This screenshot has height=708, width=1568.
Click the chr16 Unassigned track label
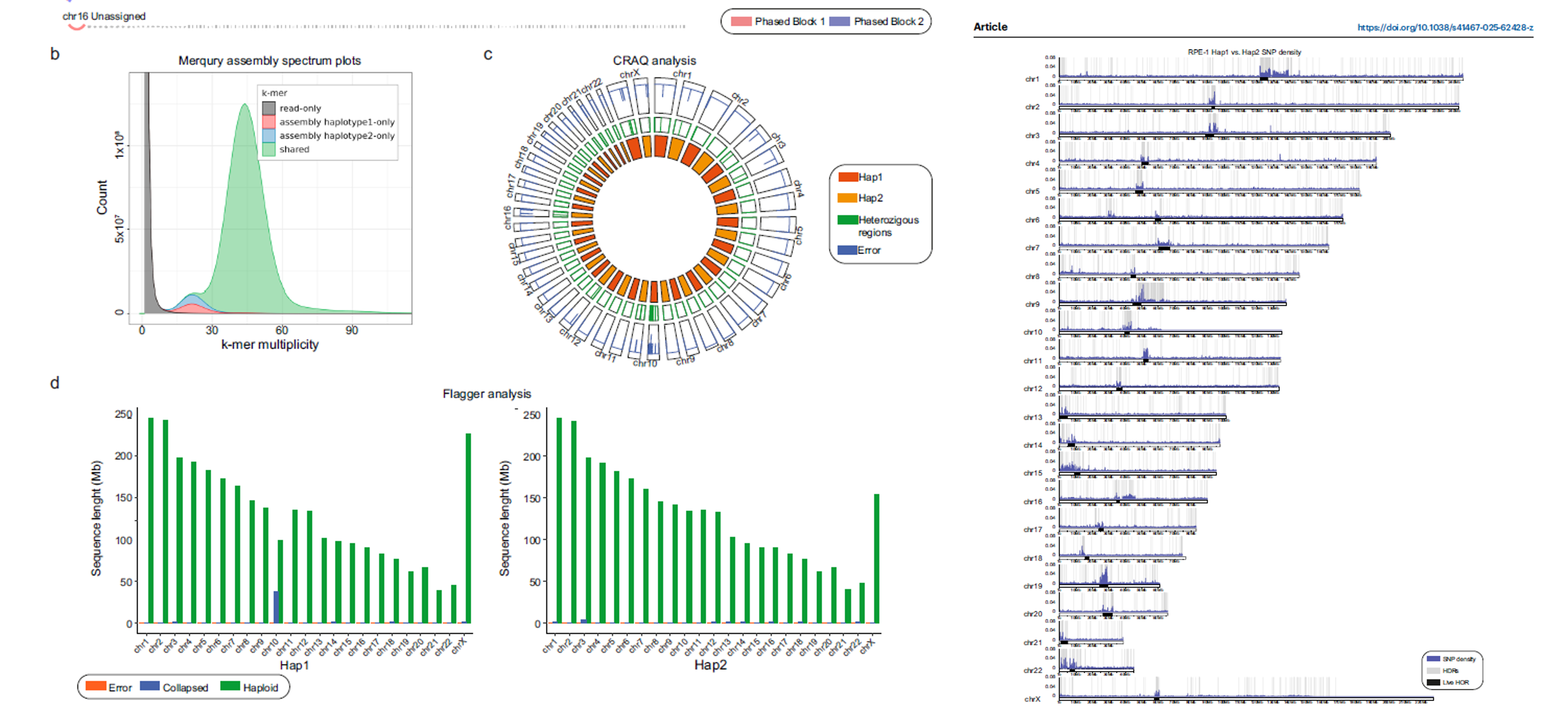point(104,17)
